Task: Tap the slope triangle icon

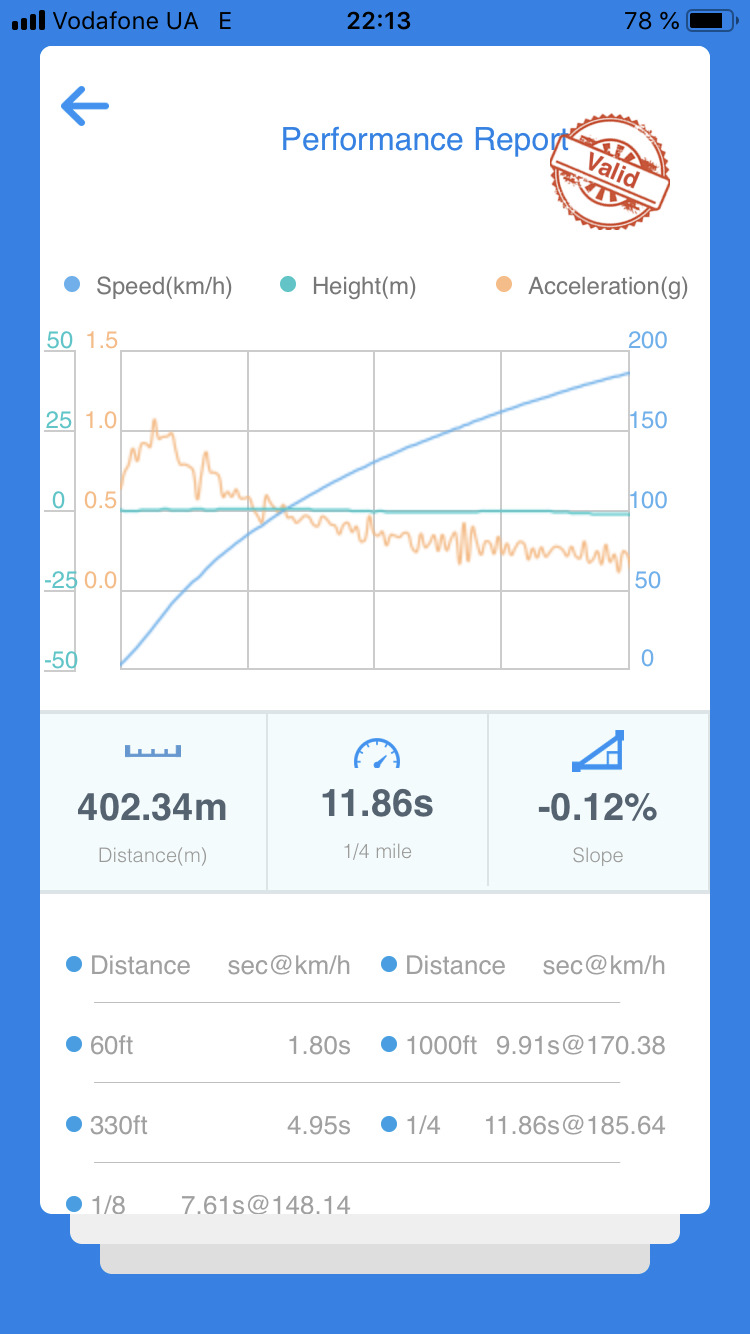Action: (598, 751)
